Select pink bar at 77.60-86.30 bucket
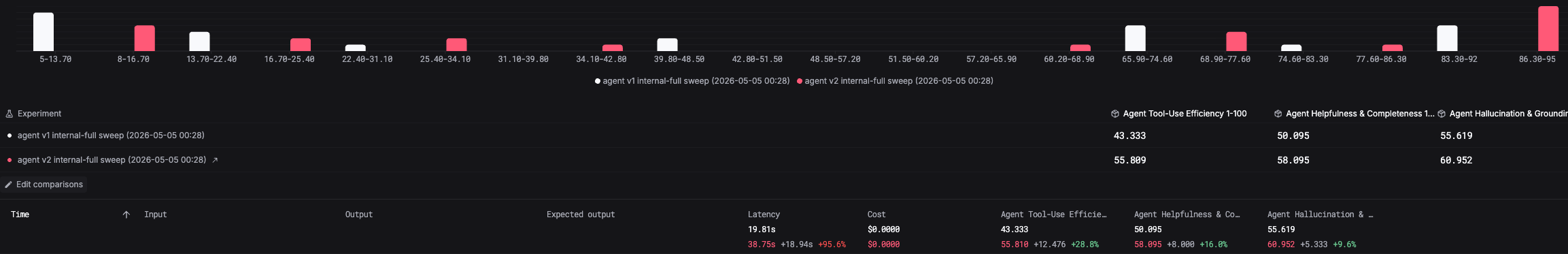Screen dimensions: 1568x254 point(1393,48)
